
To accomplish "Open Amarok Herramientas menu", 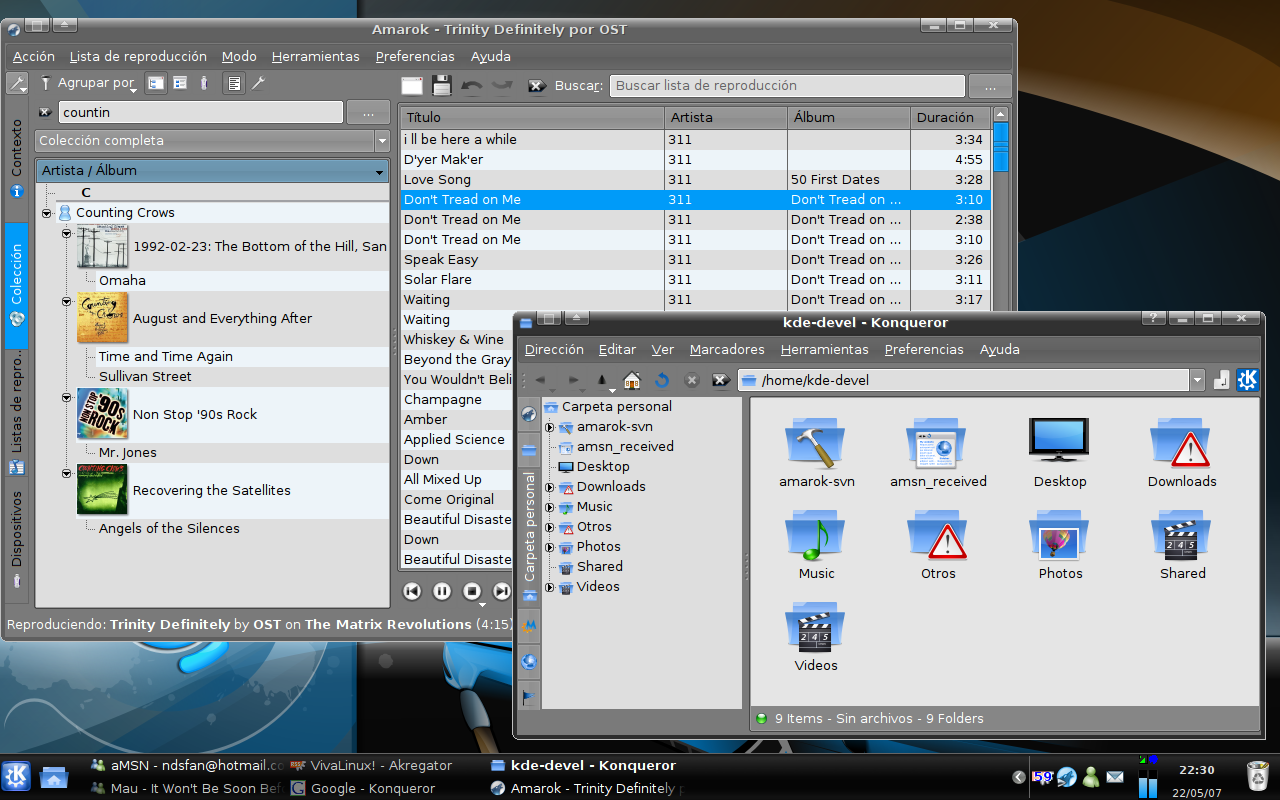I will (315, 57).
